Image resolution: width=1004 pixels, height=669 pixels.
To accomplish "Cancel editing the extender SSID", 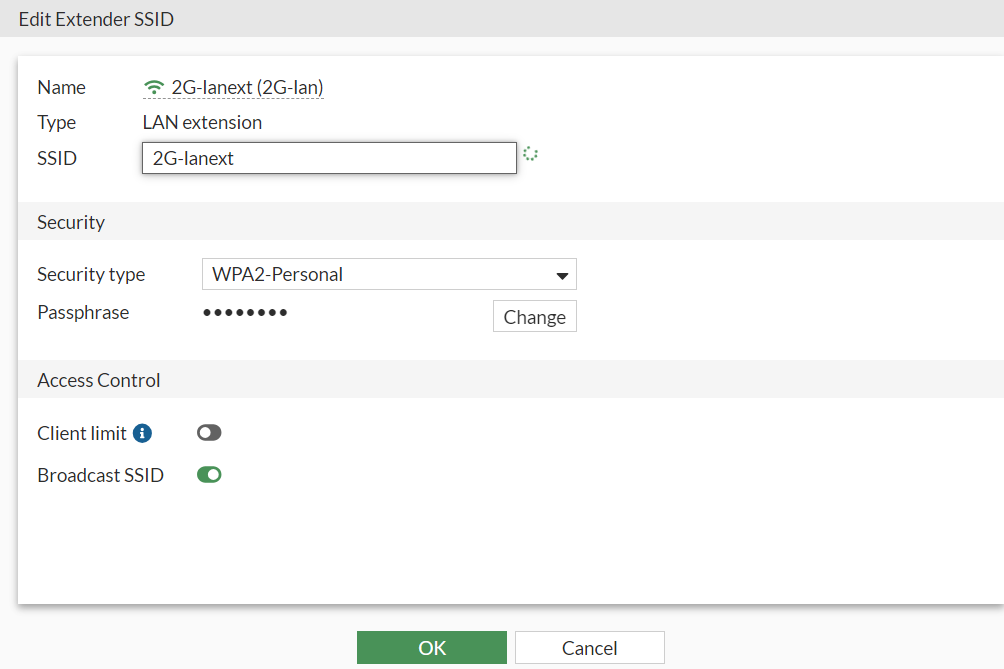I will [x=589, y=647].
